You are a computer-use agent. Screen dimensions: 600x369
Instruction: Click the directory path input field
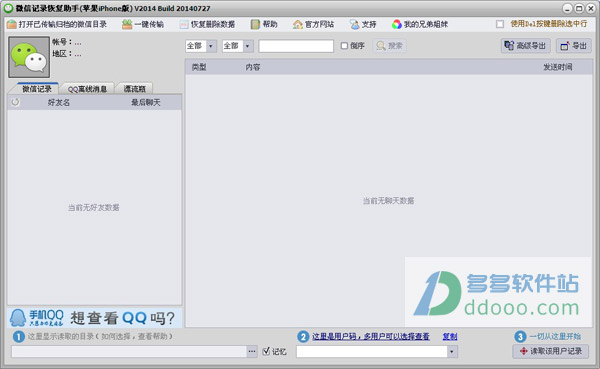click(x=129, y=351)
